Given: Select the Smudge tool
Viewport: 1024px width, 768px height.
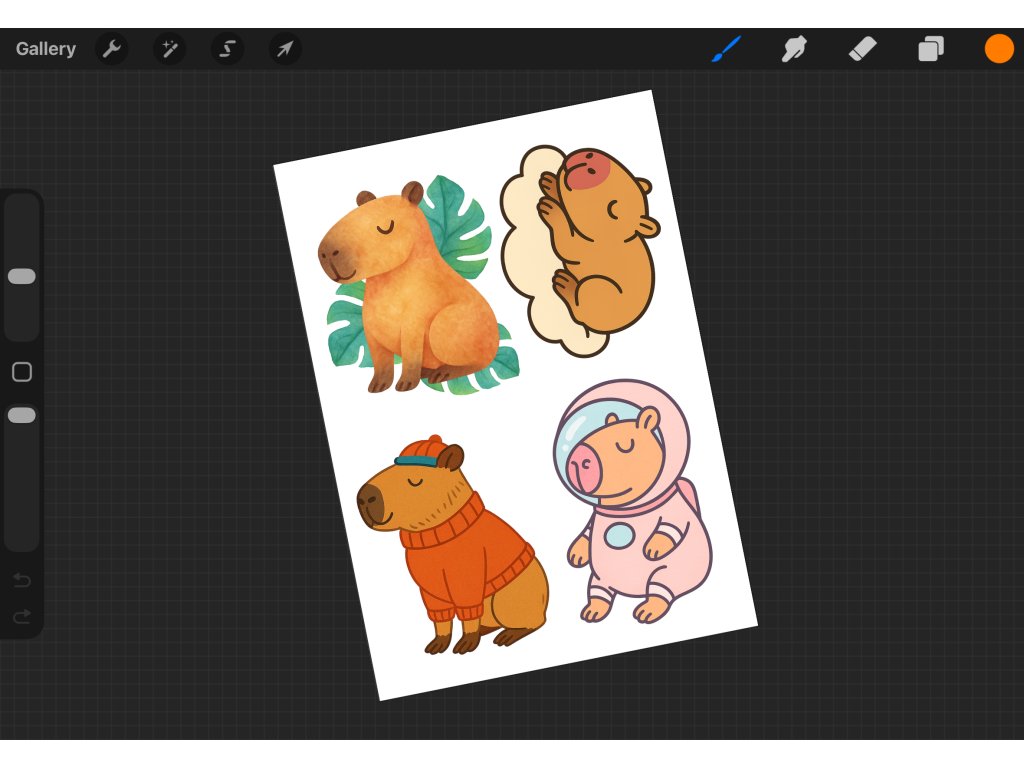Looking at the screenshot, I should click(795, 48).
